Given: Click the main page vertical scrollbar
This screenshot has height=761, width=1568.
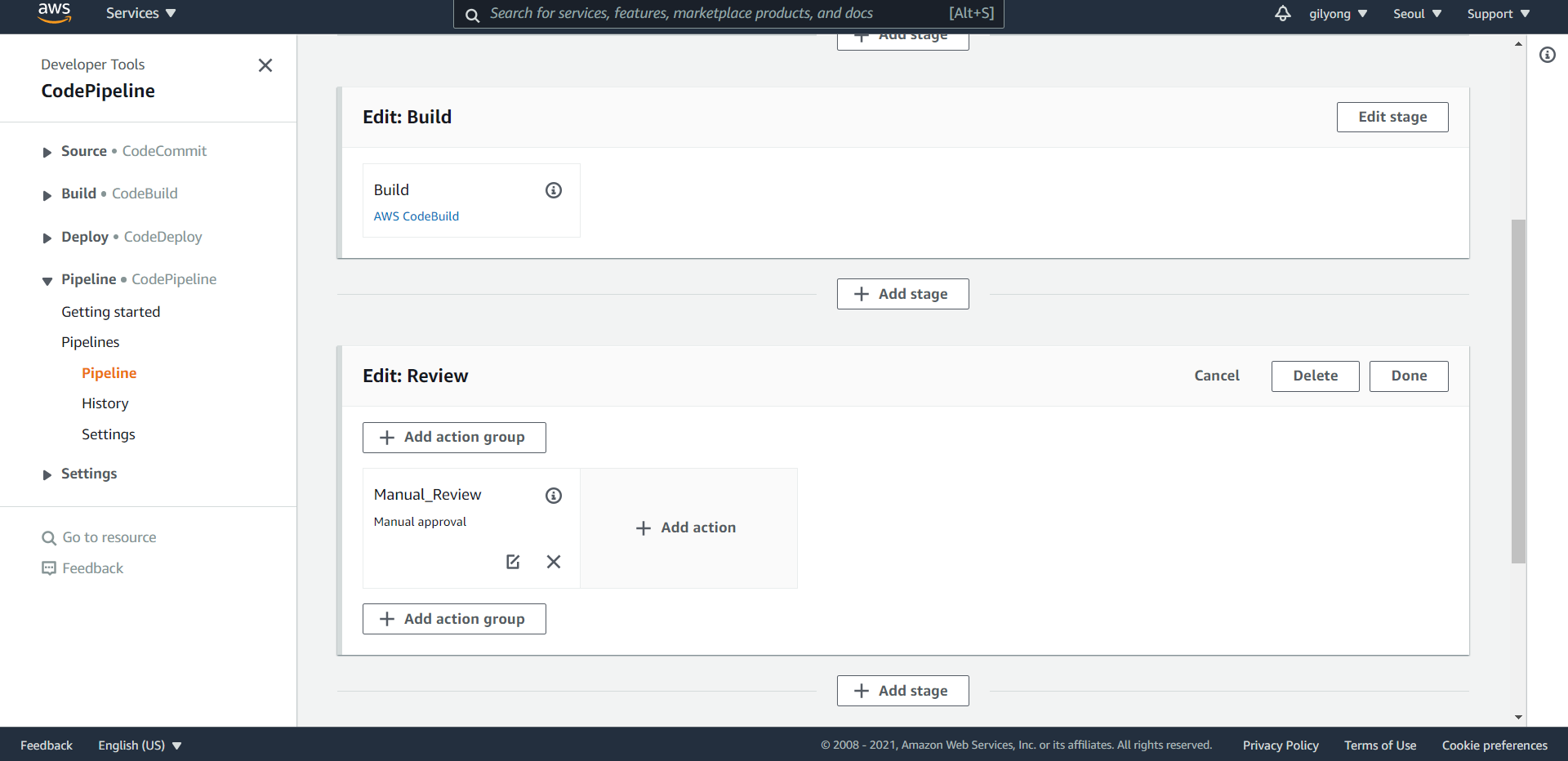Looking at the screenshot, I should (1518, 391).
